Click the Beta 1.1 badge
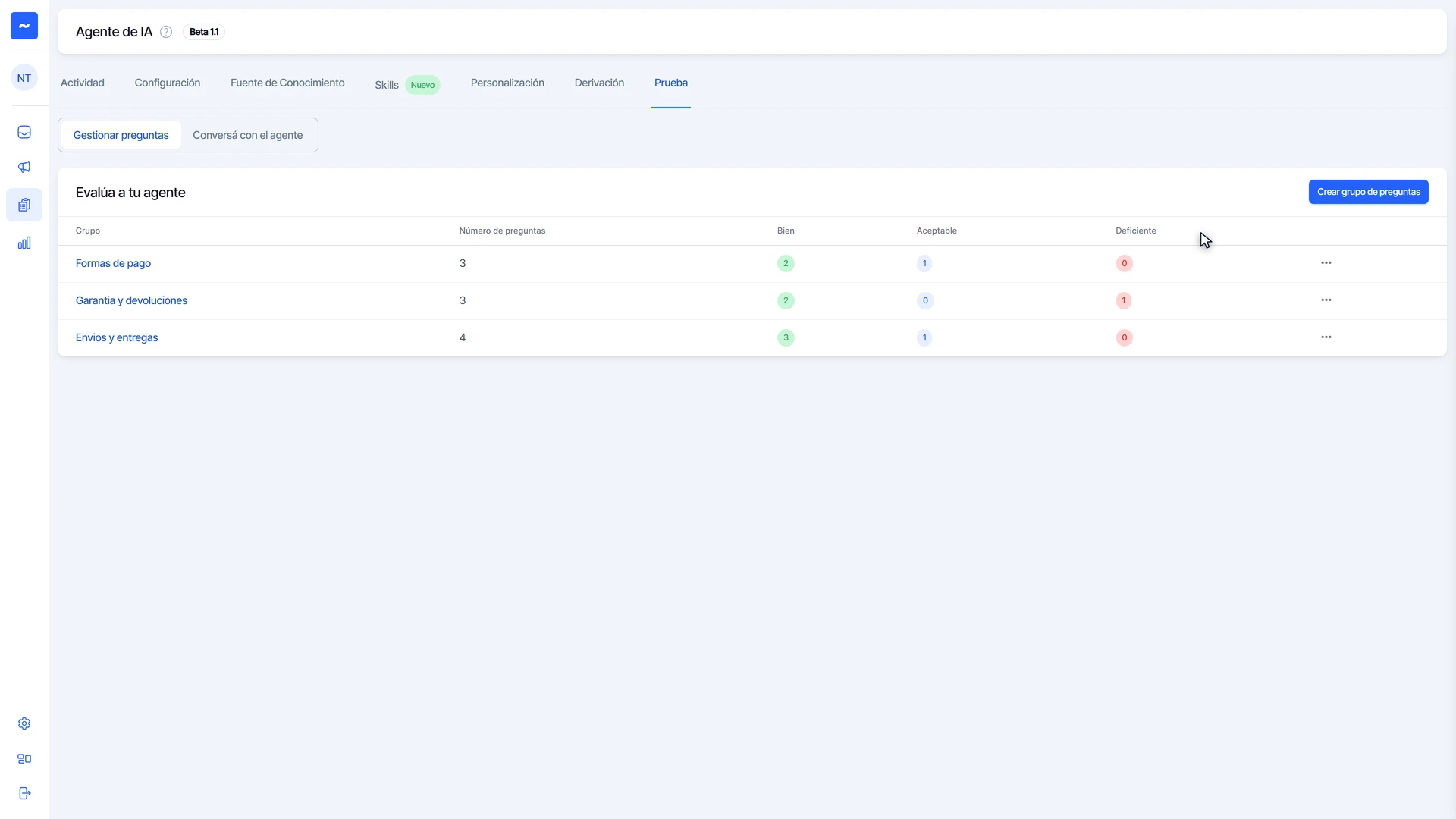The height and width of the screenshot is (819, 1456). click(x=204, y=32)
